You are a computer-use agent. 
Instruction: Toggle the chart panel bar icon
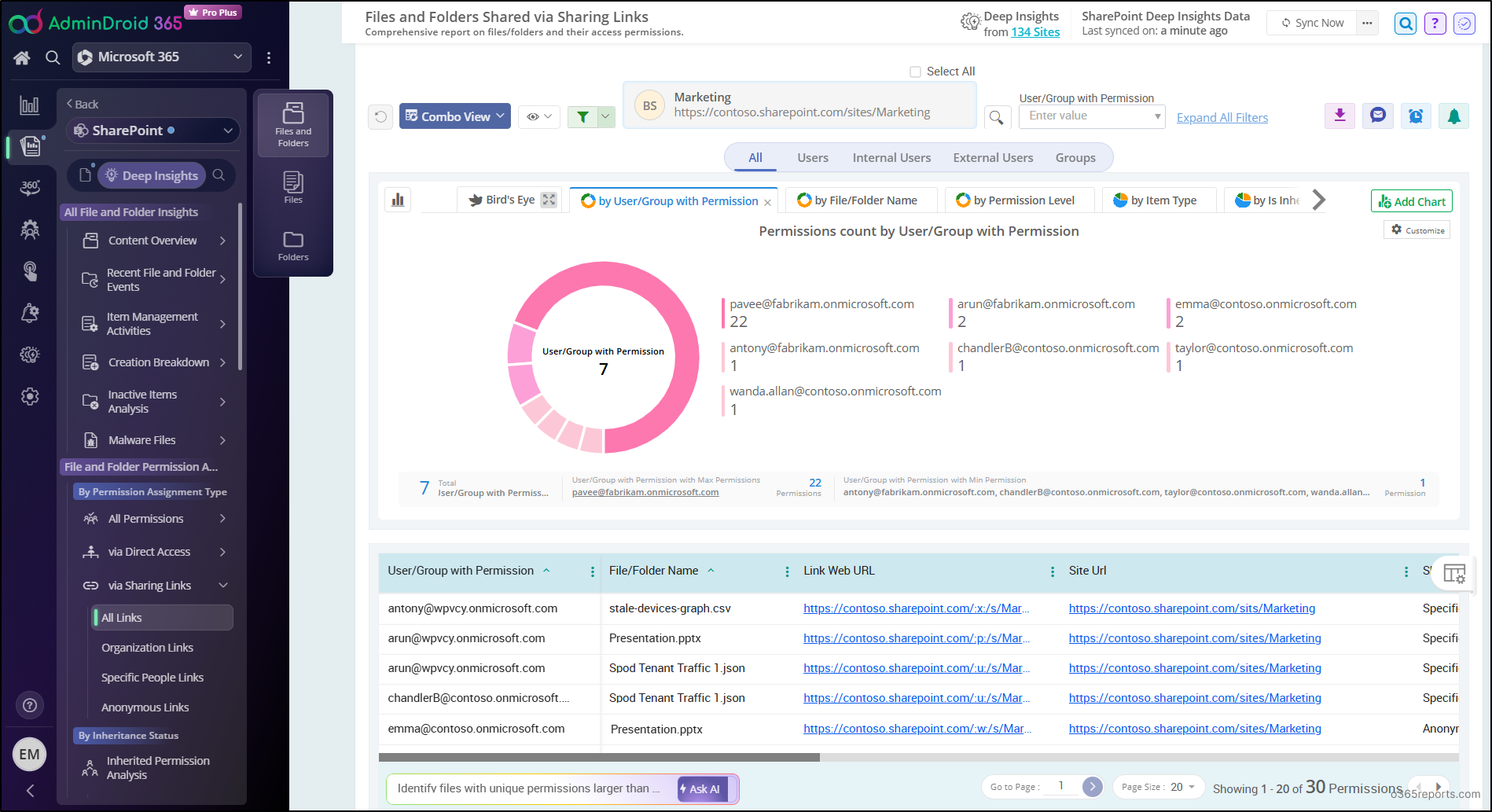coord(398,200)
